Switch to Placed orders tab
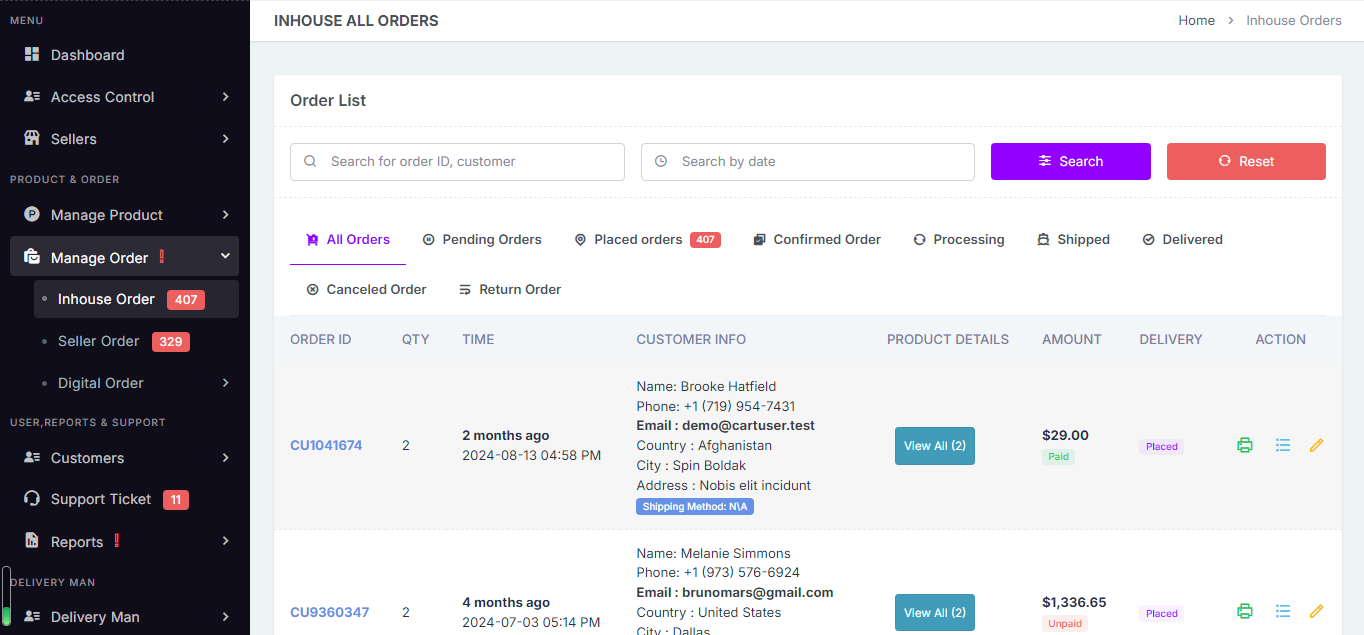Screen dimensions: 1364x635 [x=647, y=240]
